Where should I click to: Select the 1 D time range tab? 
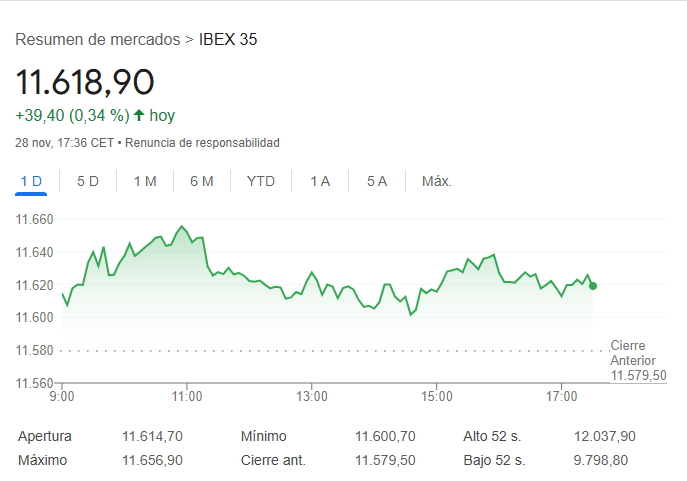(31, 181)
